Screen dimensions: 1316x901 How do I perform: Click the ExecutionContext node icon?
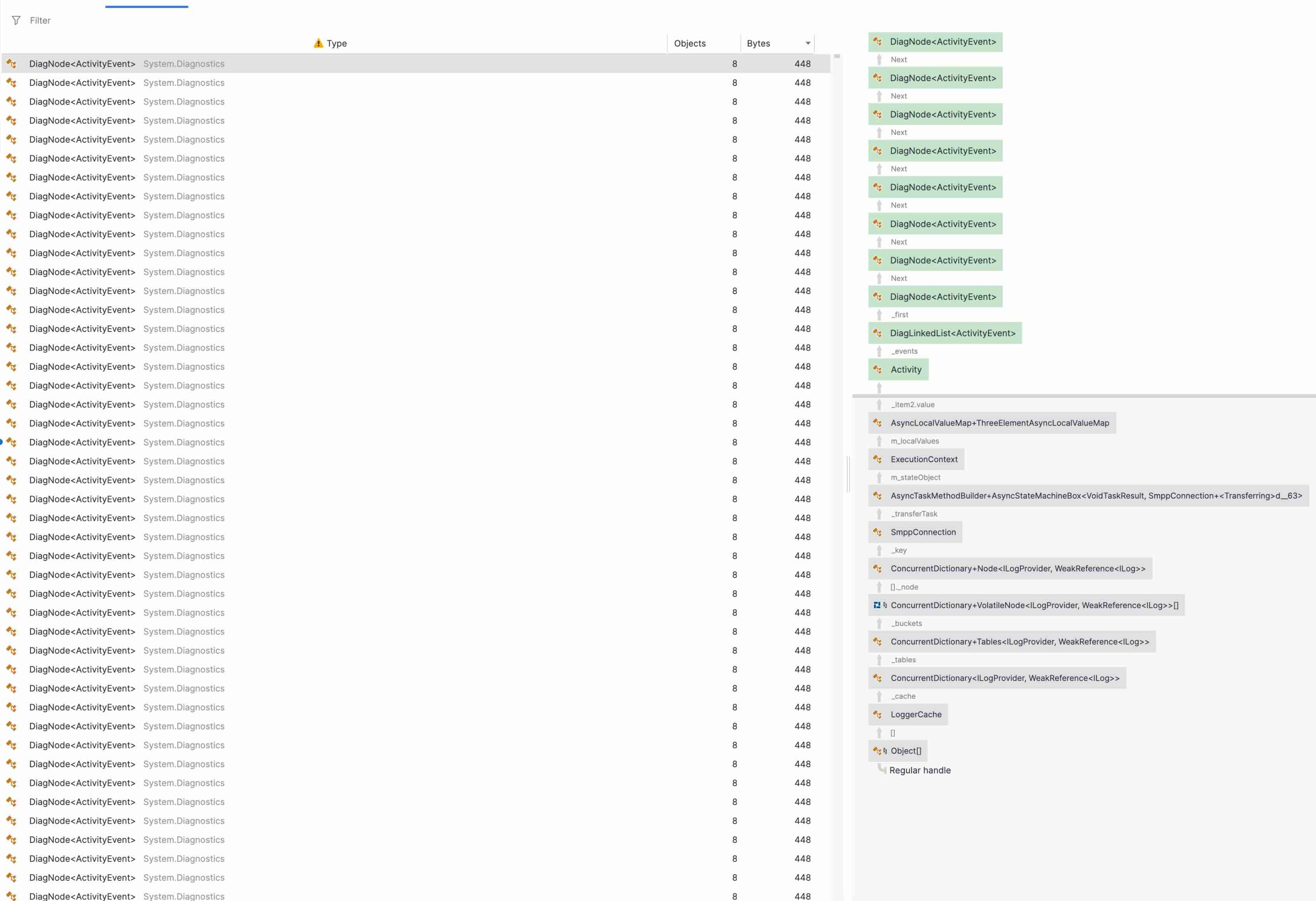point(878,459)
